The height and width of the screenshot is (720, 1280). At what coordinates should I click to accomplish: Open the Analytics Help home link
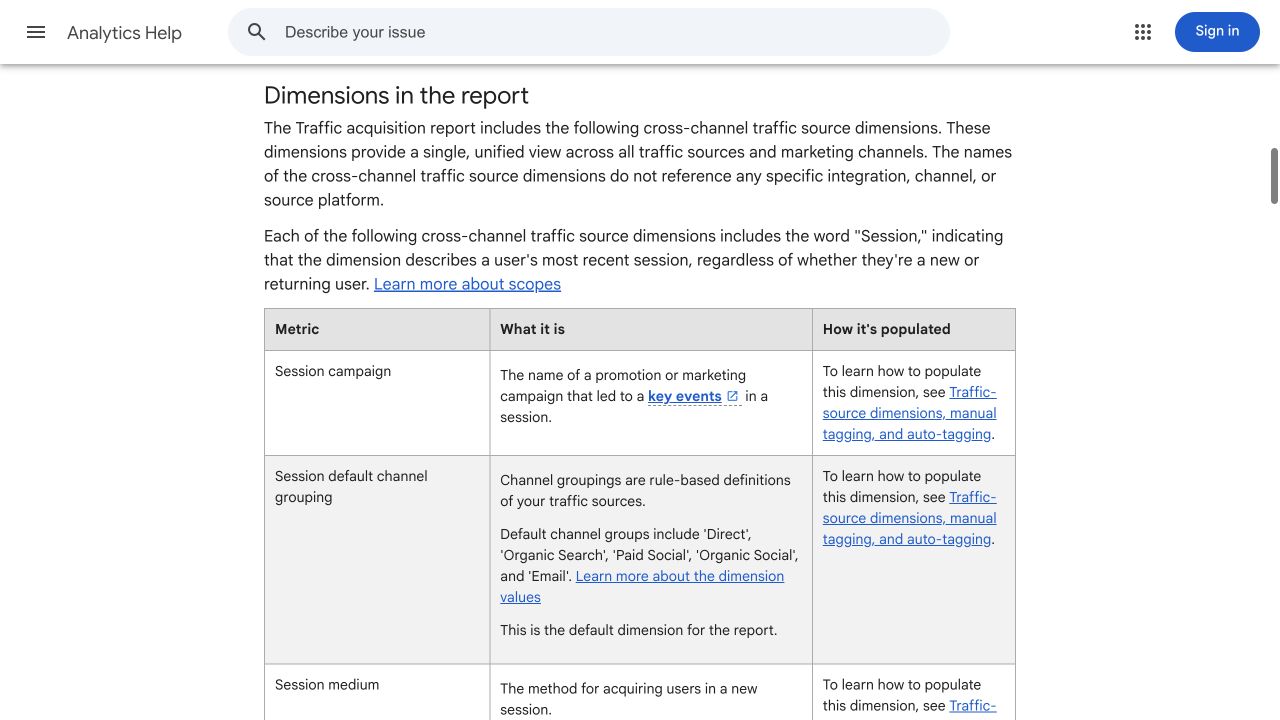click(124, 33)
